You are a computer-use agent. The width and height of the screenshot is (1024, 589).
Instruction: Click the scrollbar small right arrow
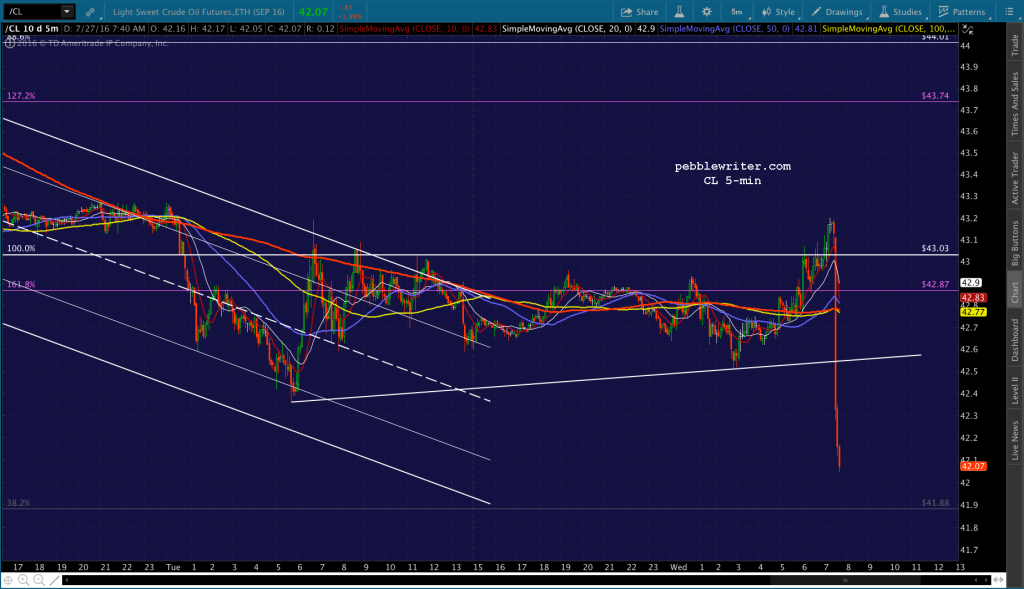(x=987, y=580)
